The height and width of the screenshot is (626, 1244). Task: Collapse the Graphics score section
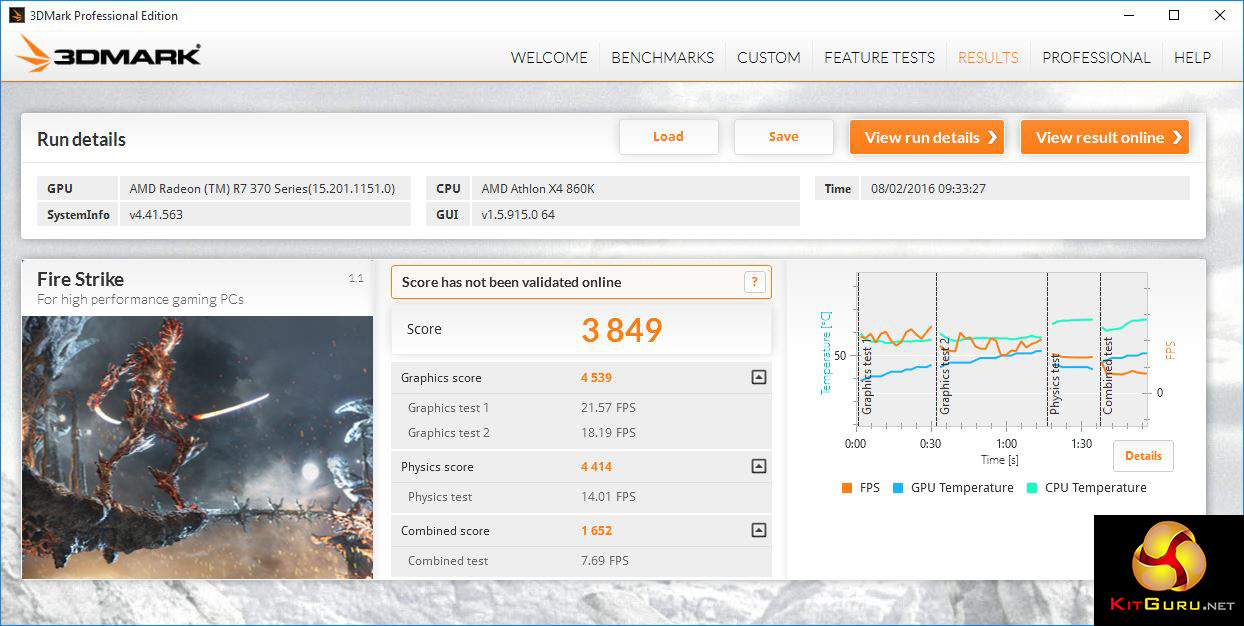pos(759,378)
